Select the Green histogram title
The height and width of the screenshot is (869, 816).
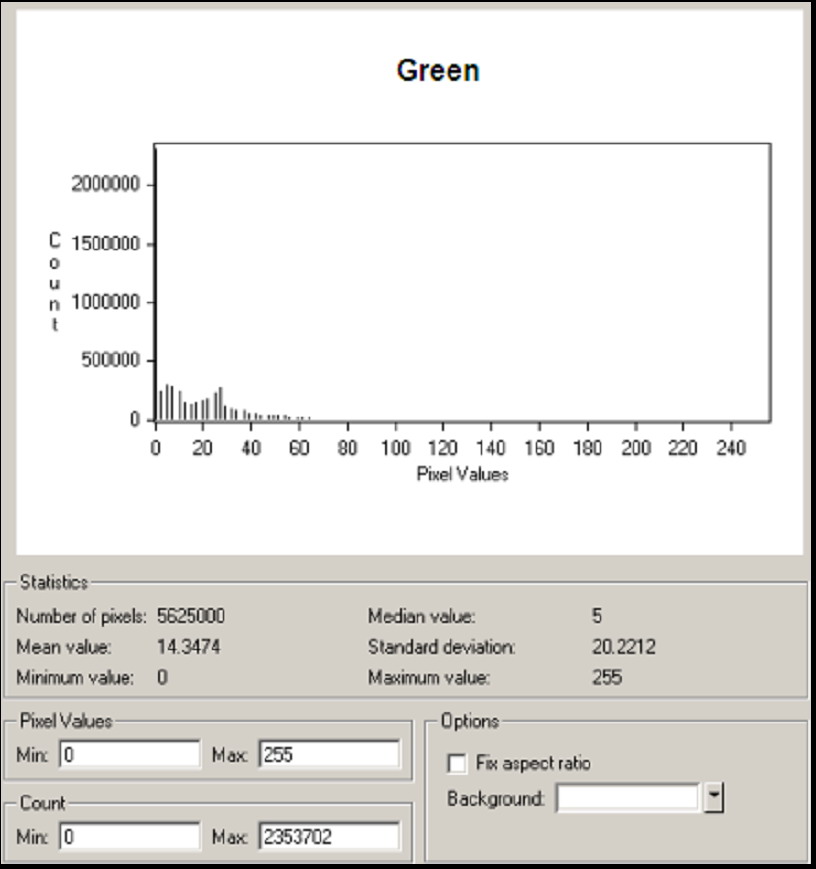pyautogui.click(x=438, y=71)
